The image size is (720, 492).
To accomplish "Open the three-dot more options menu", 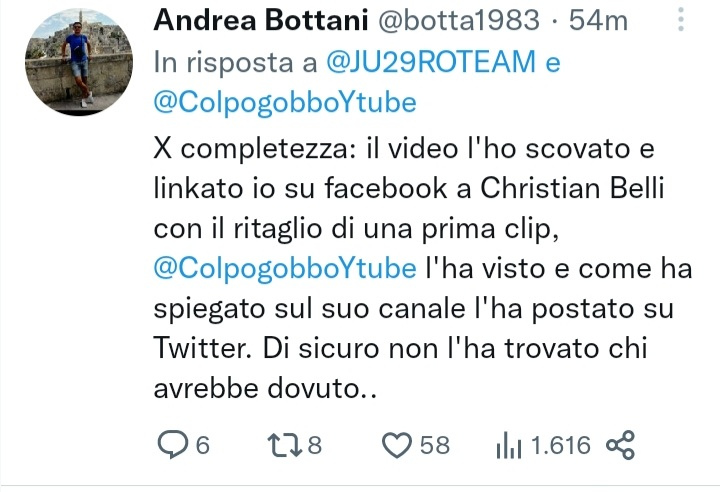I will click(681, 19).
